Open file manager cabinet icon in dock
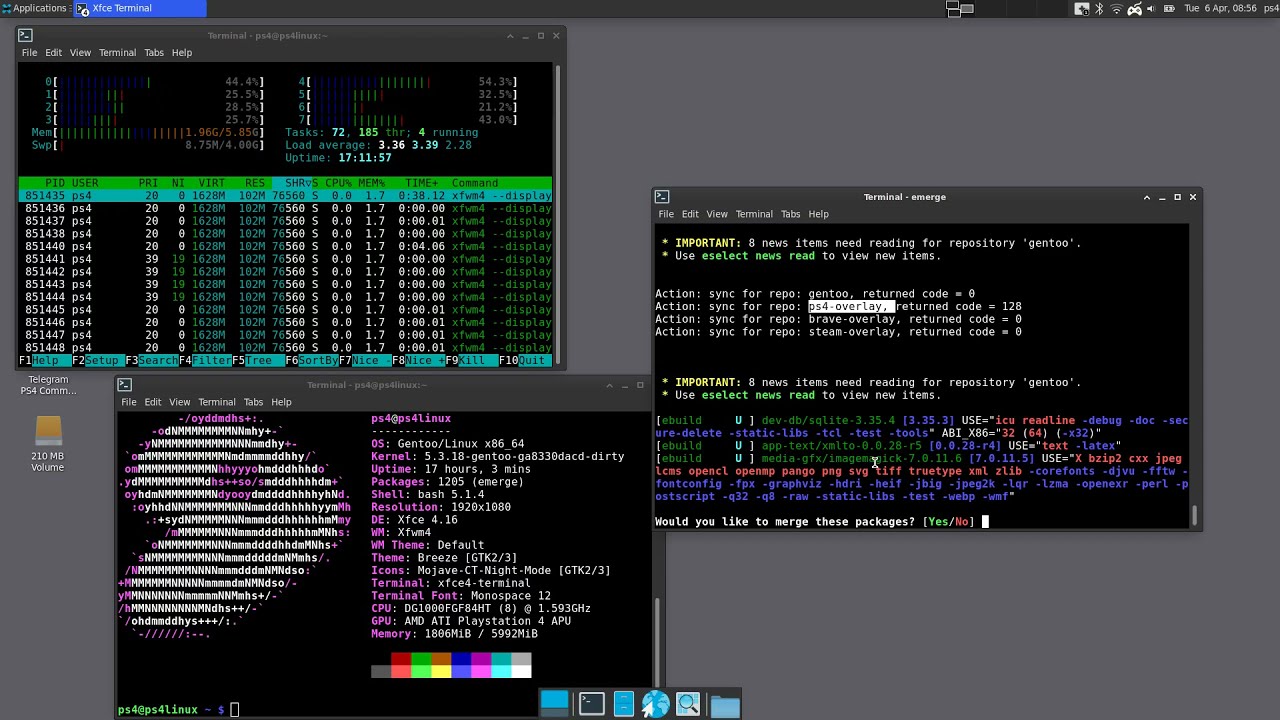The height and width of the screenshot is (720, 1280). [x=624, y=704]
